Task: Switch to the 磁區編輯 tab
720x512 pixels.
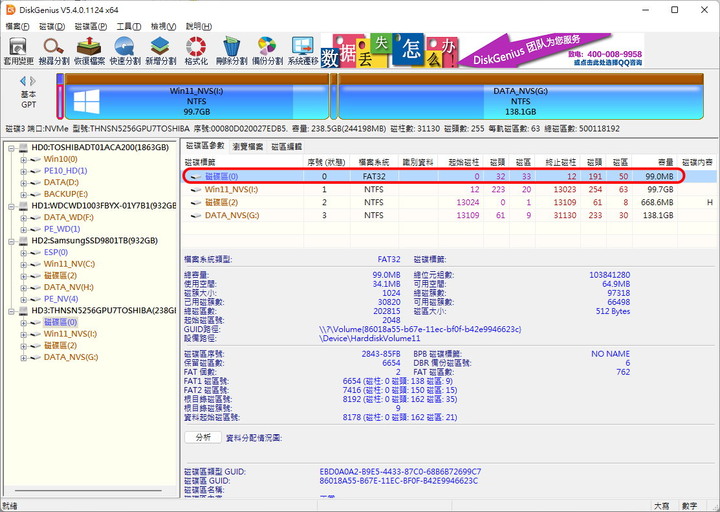Action: pos(287,146)
